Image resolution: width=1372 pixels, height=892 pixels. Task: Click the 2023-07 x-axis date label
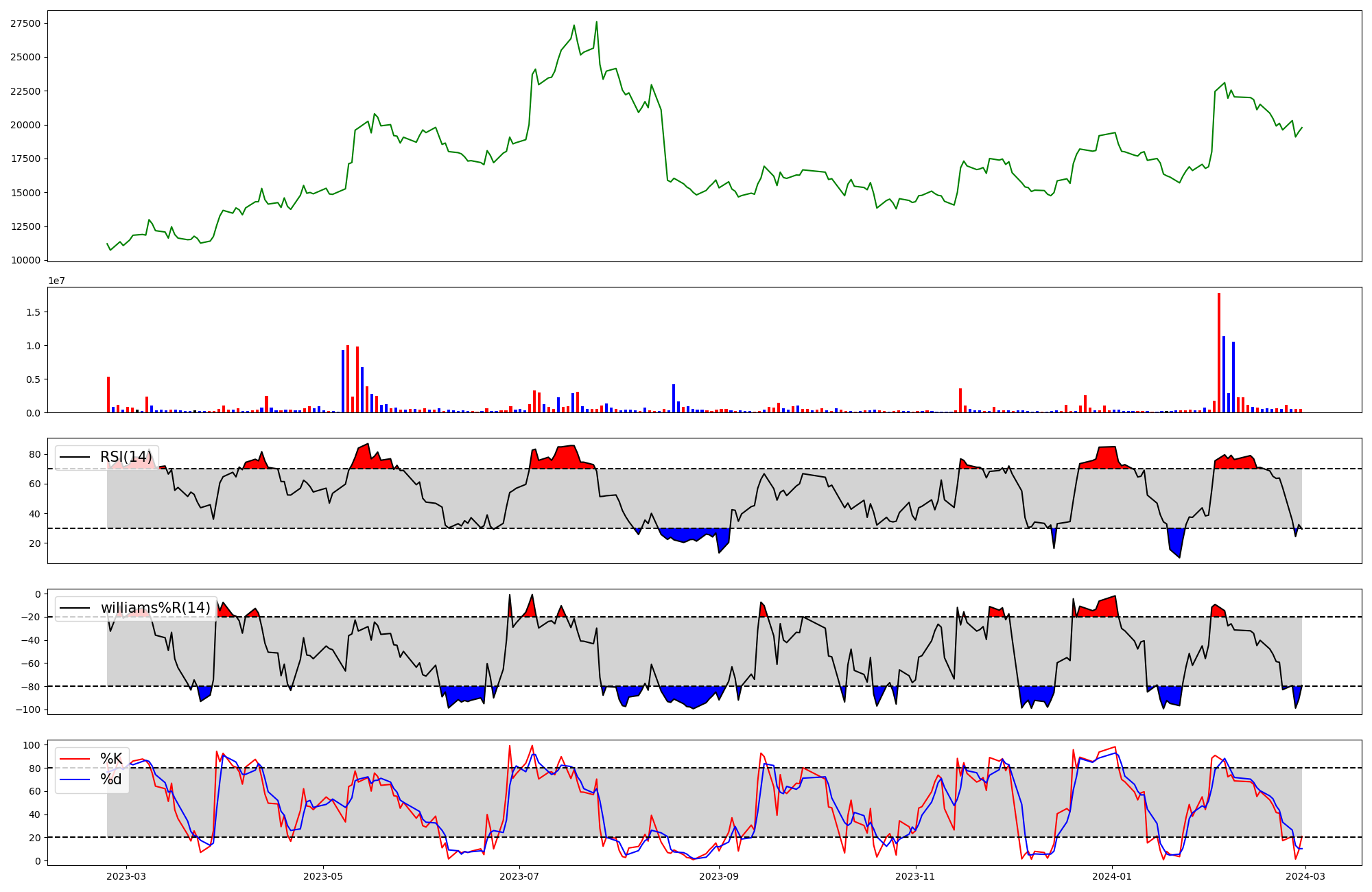pyautogui.click(x=519, y=876)
